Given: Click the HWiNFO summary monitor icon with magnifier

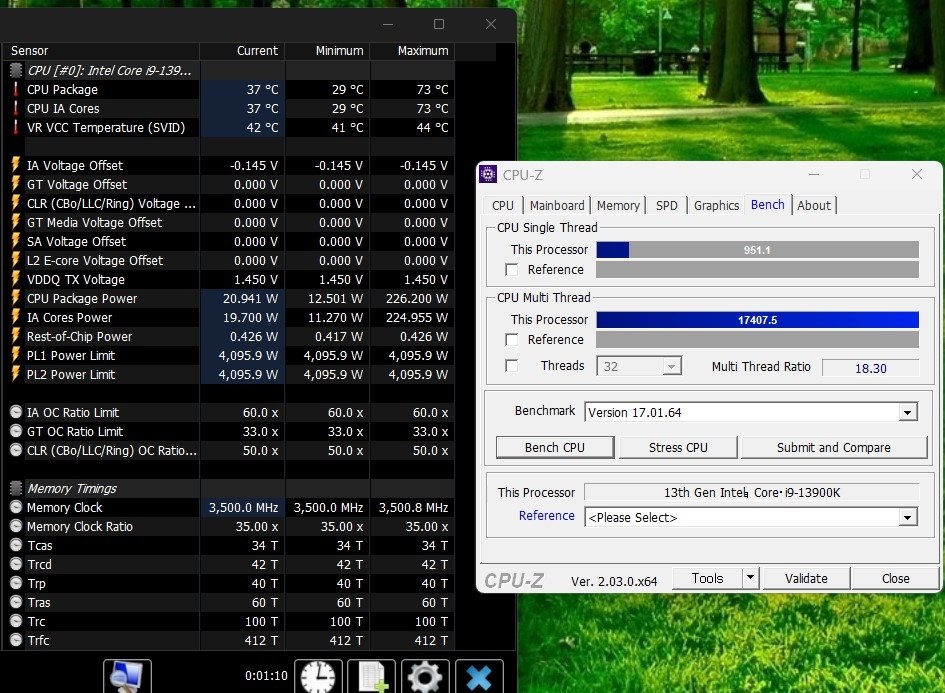Looking at the screenshot, I should tap(127, 676).
